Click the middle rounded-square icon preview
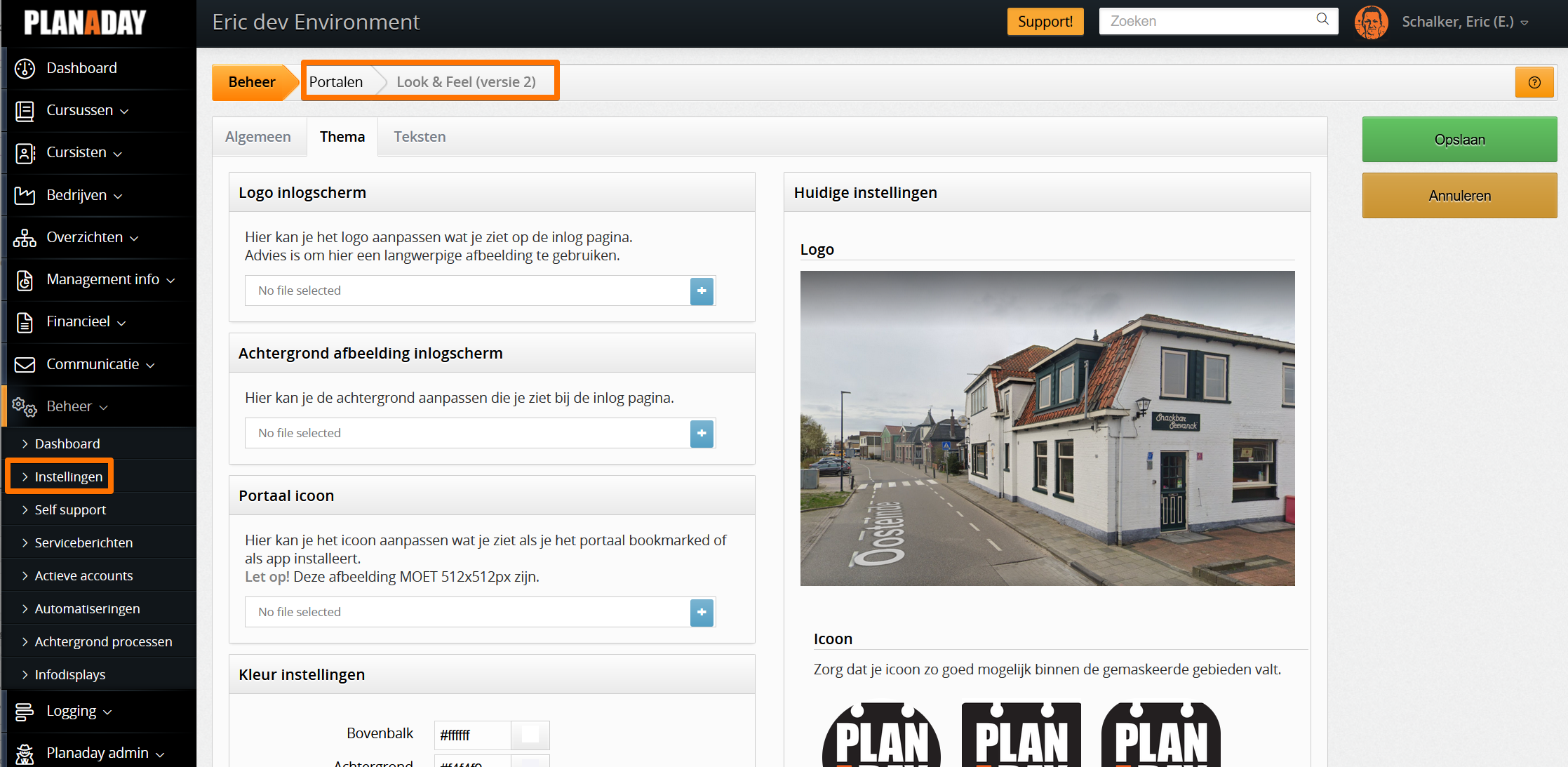 point(1021,735)
